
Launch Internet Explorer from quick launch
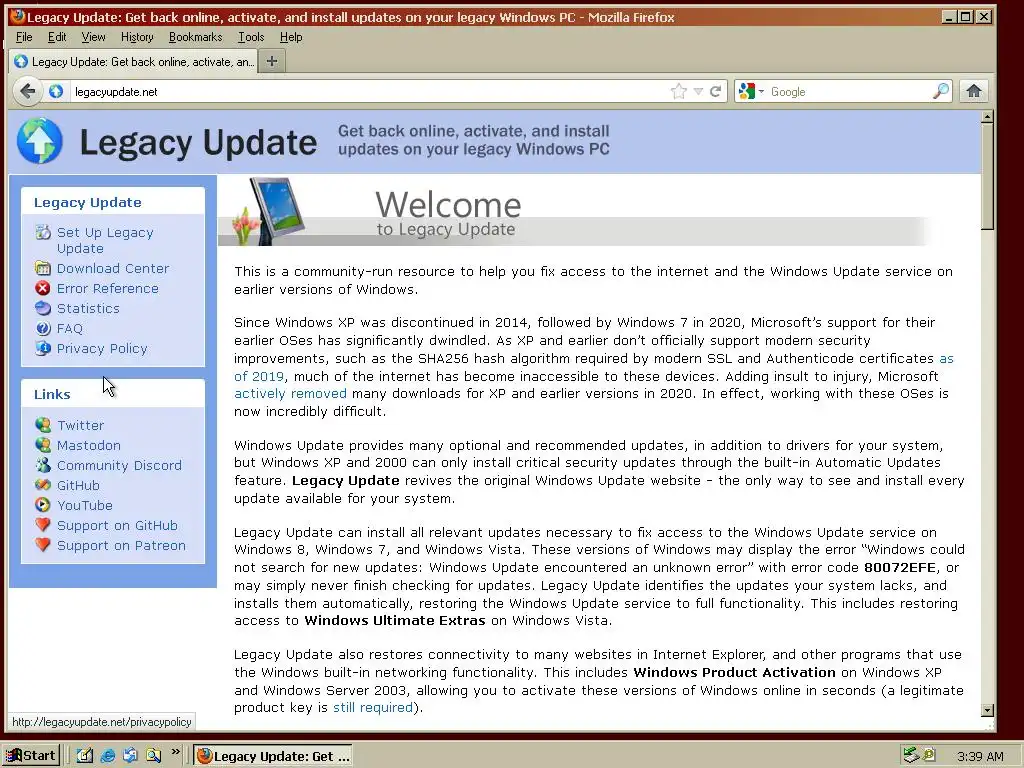(108, 756)
